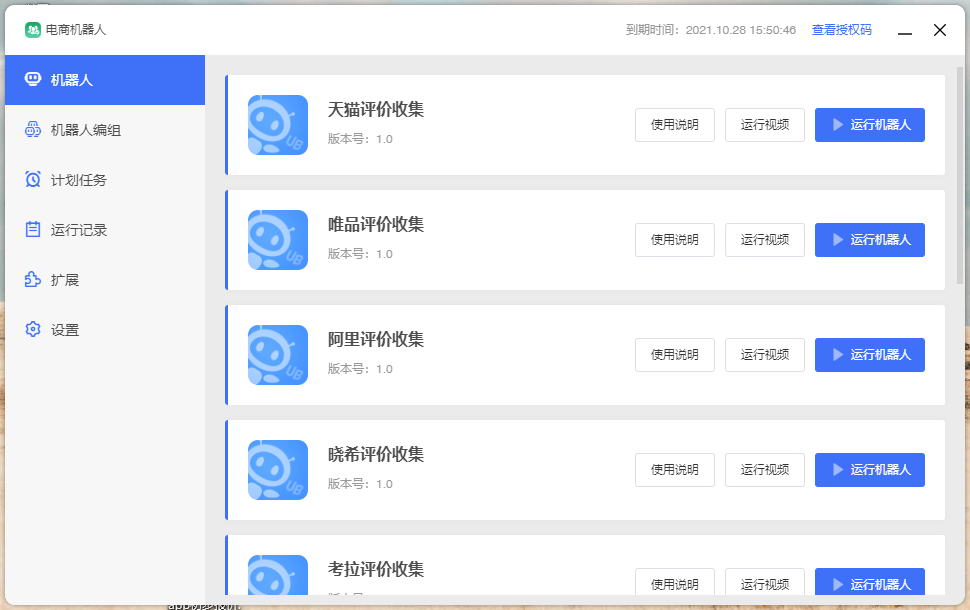Click the robot thumbnail of 唯品评价收集
Image resolution: width=970 pixels, height=610 pixels.
pyautogui.click(x=278, y=240)
